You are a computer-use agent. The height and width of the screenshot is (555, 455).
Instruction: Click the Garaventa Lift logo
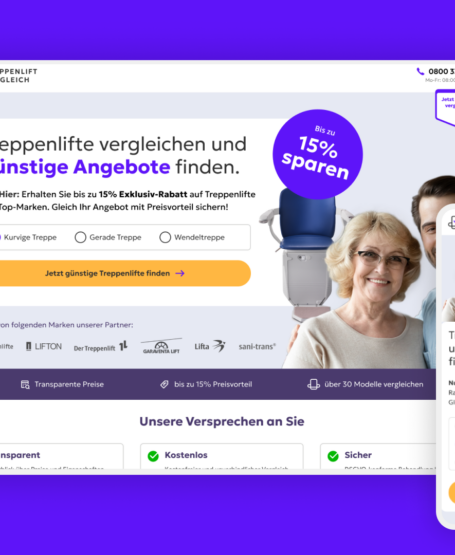coord(161,346)
